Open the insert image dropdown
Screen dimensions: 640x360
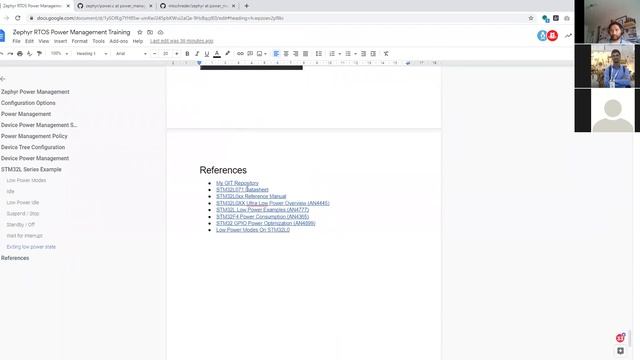point(262,53)
